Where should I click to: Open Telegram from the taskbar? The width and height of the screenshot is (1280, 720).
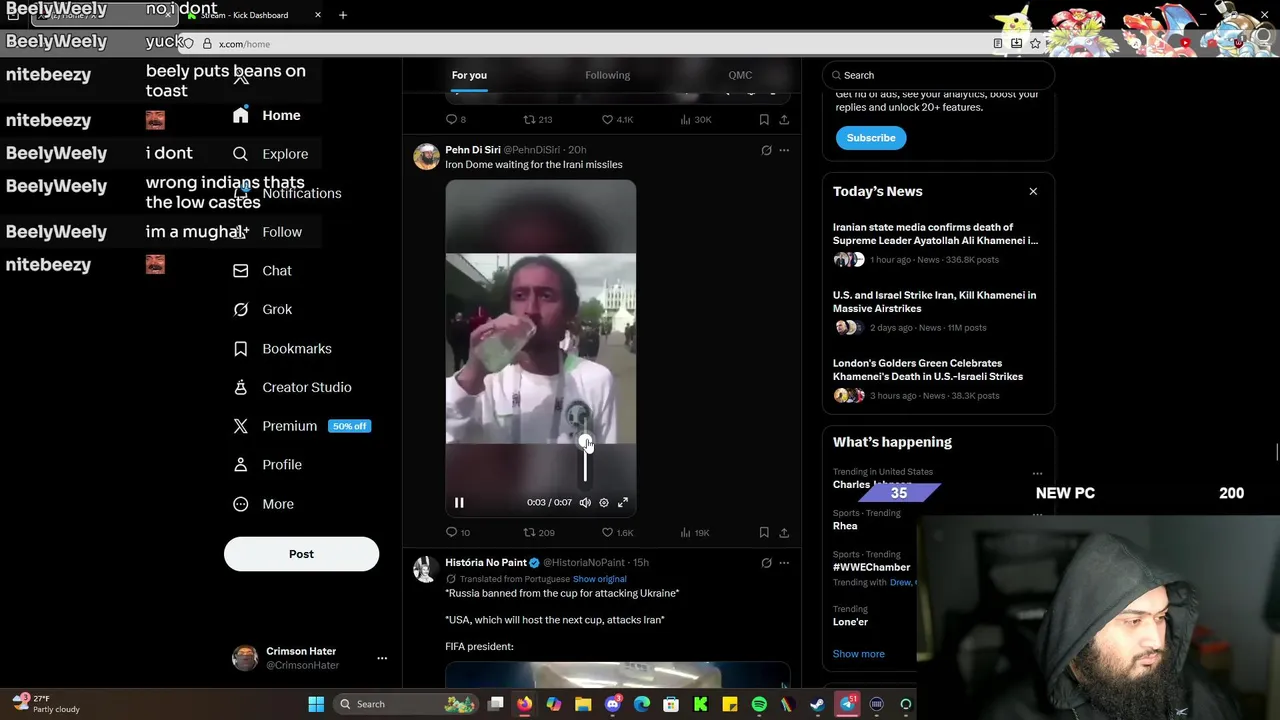tap(847, 704)
